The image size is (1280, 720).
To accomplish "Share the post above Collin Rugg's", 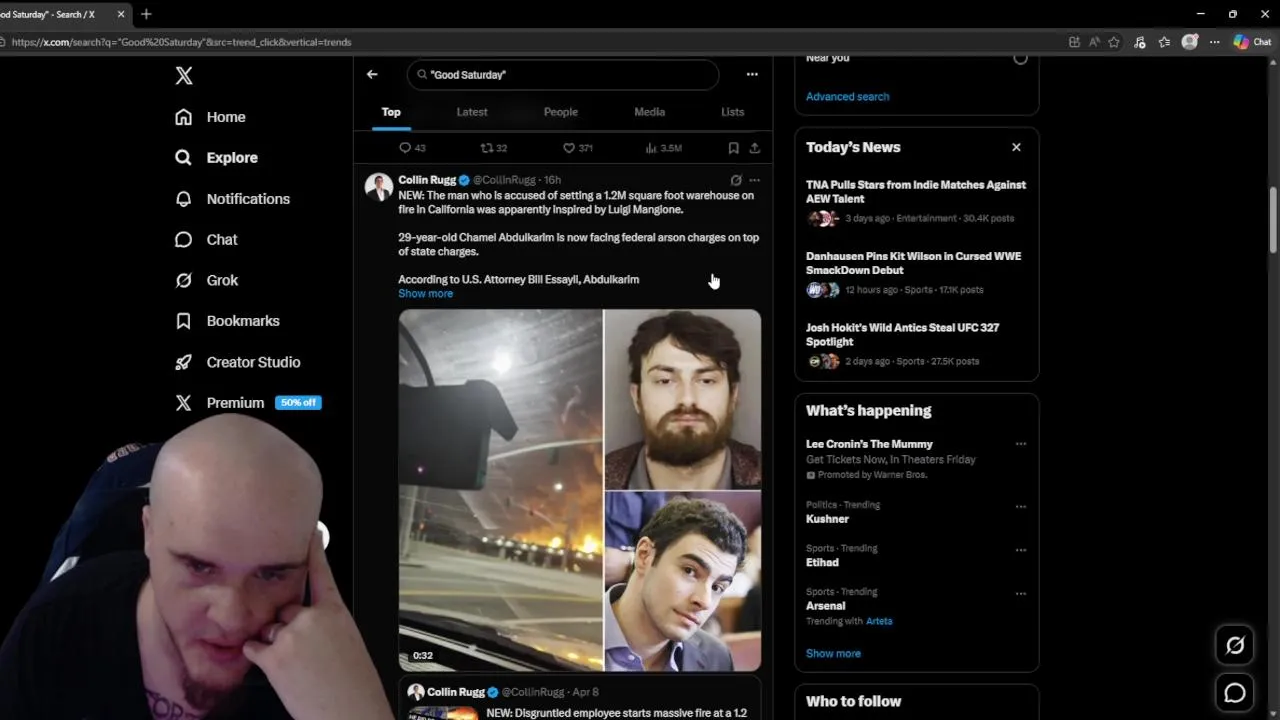I will (x=754, y=148).
